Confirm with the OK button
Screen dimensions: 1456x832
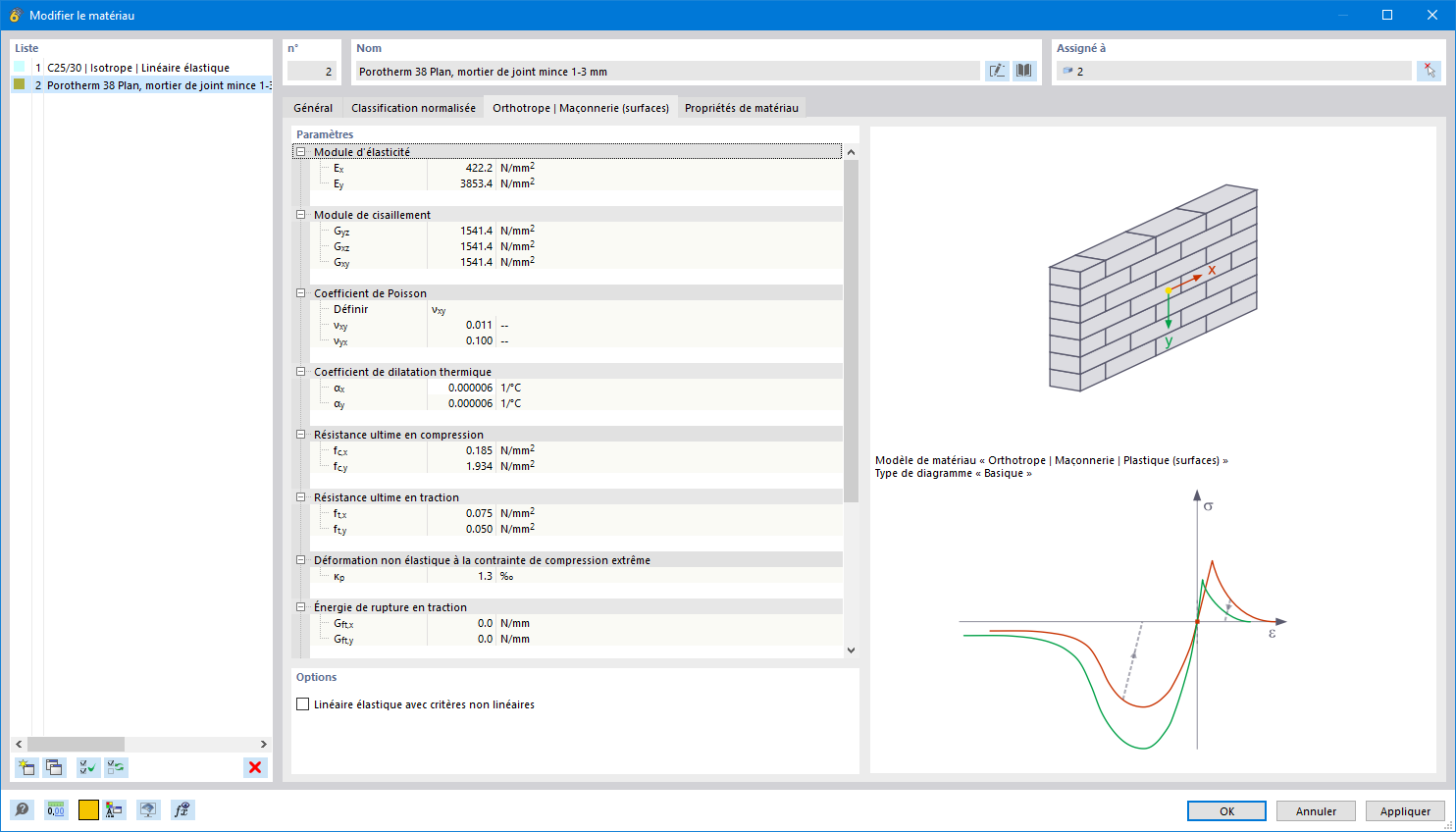pos(1226,811)
